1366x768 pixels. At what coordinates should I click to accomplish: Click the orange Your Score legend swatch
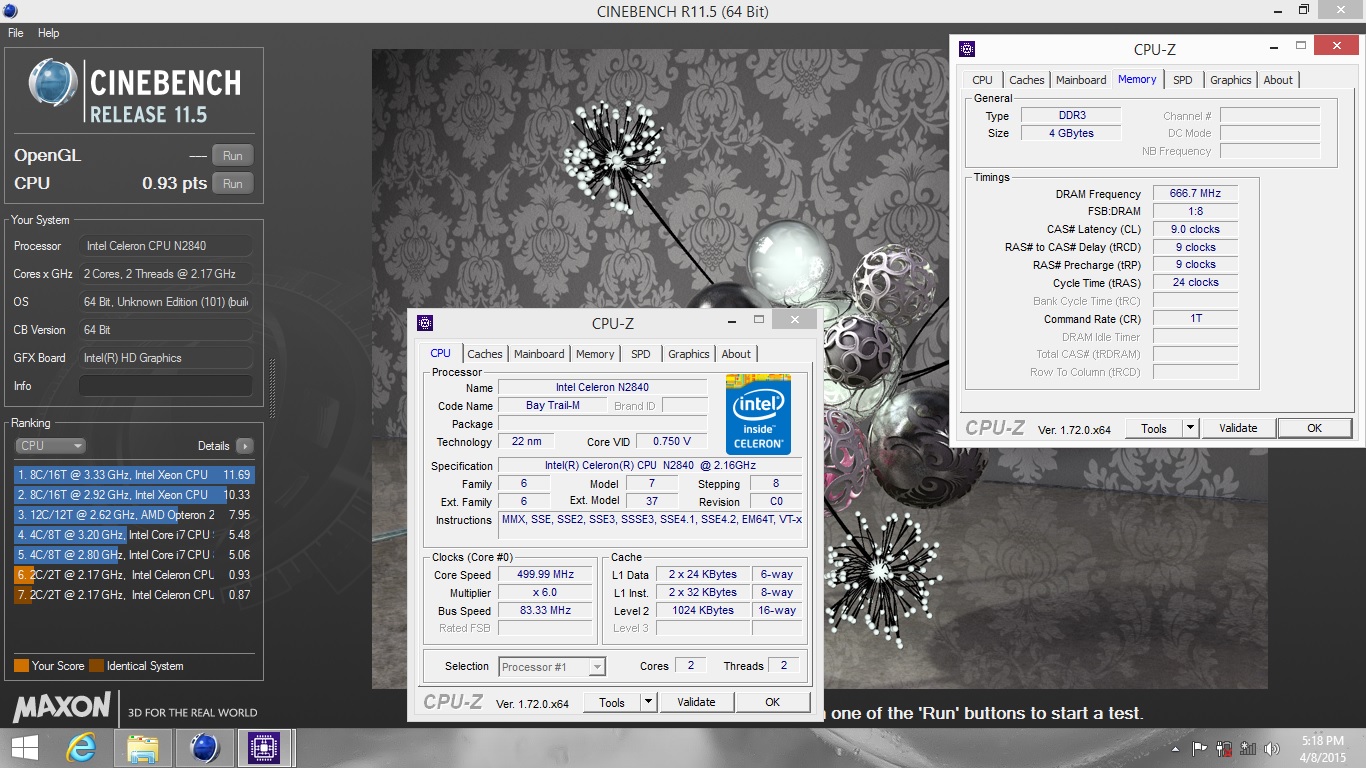tap(21, 666)
